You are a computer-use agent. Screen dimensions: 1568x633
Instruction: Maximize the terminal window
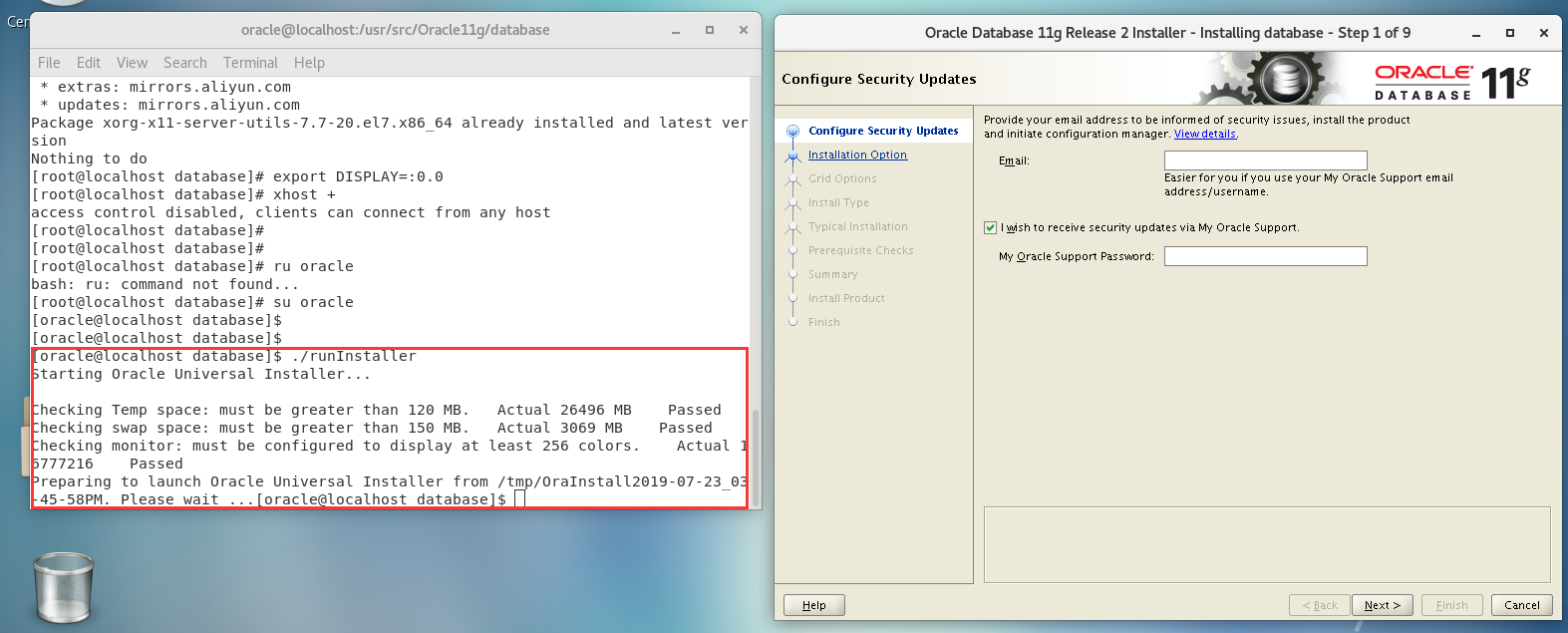coord(710,31)
